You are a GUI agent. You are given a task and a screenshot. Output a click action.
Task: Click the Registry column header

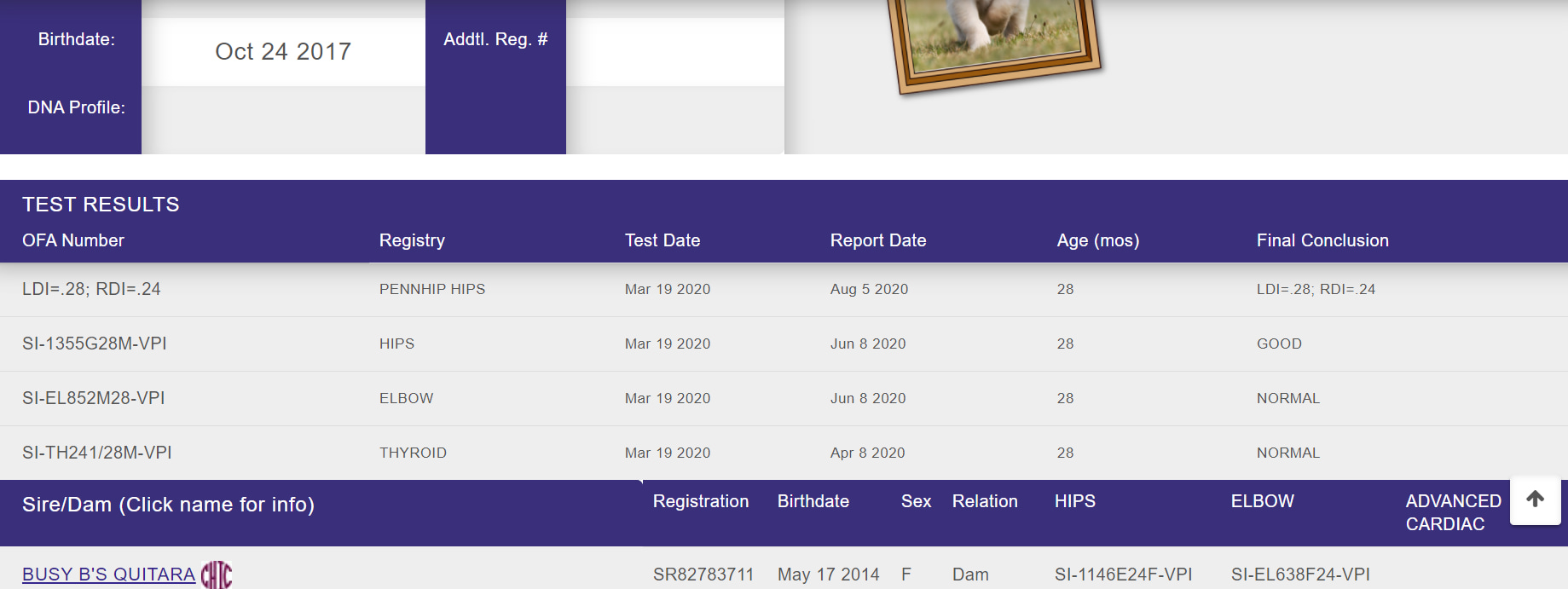412,240
